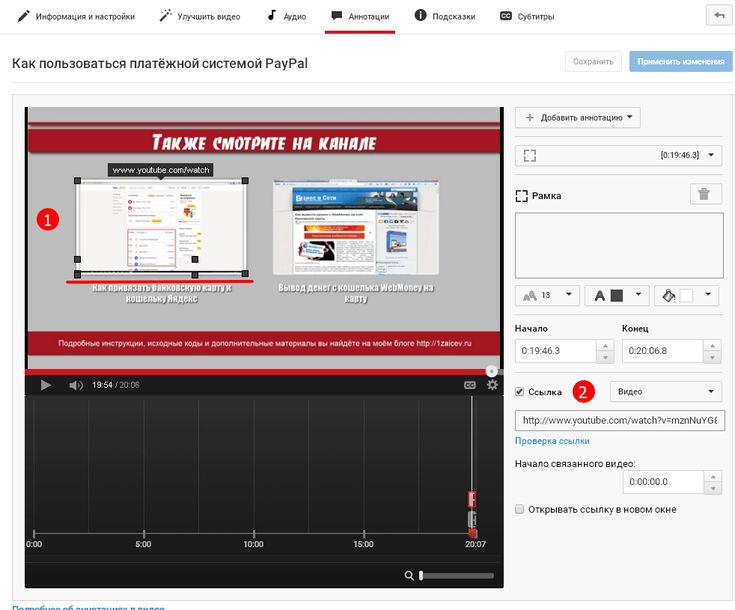Increase the Конец time with up arrow

pyautogui.click(x=712, y=346)
